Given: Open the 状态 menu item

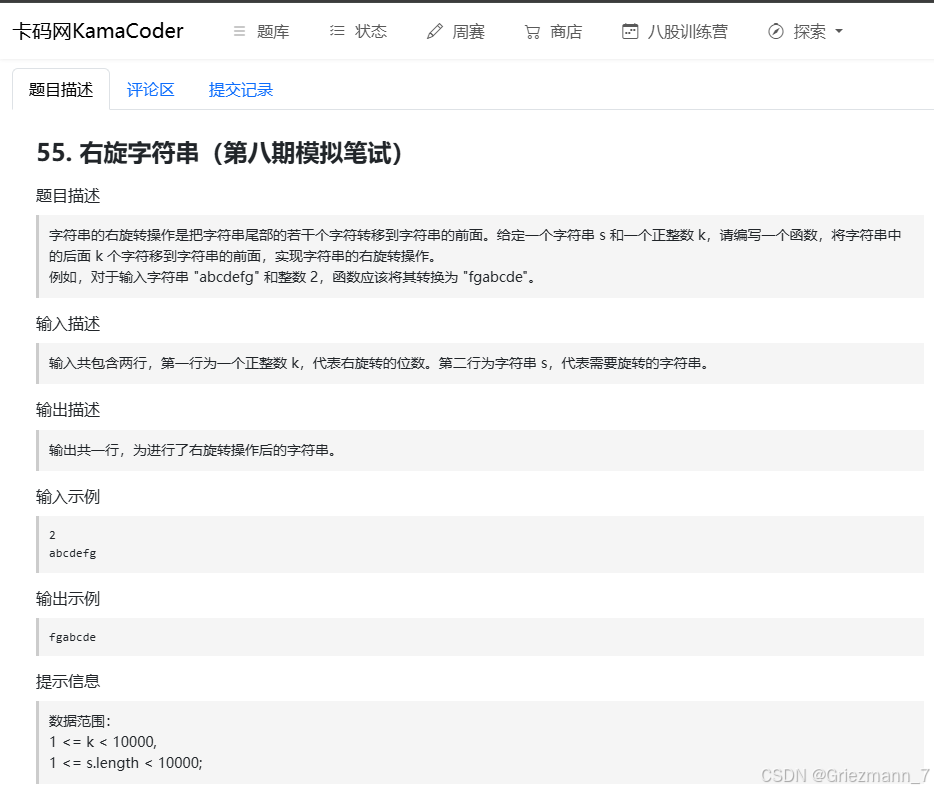Looking at the screenshot, I should click(x=371, y=31).
